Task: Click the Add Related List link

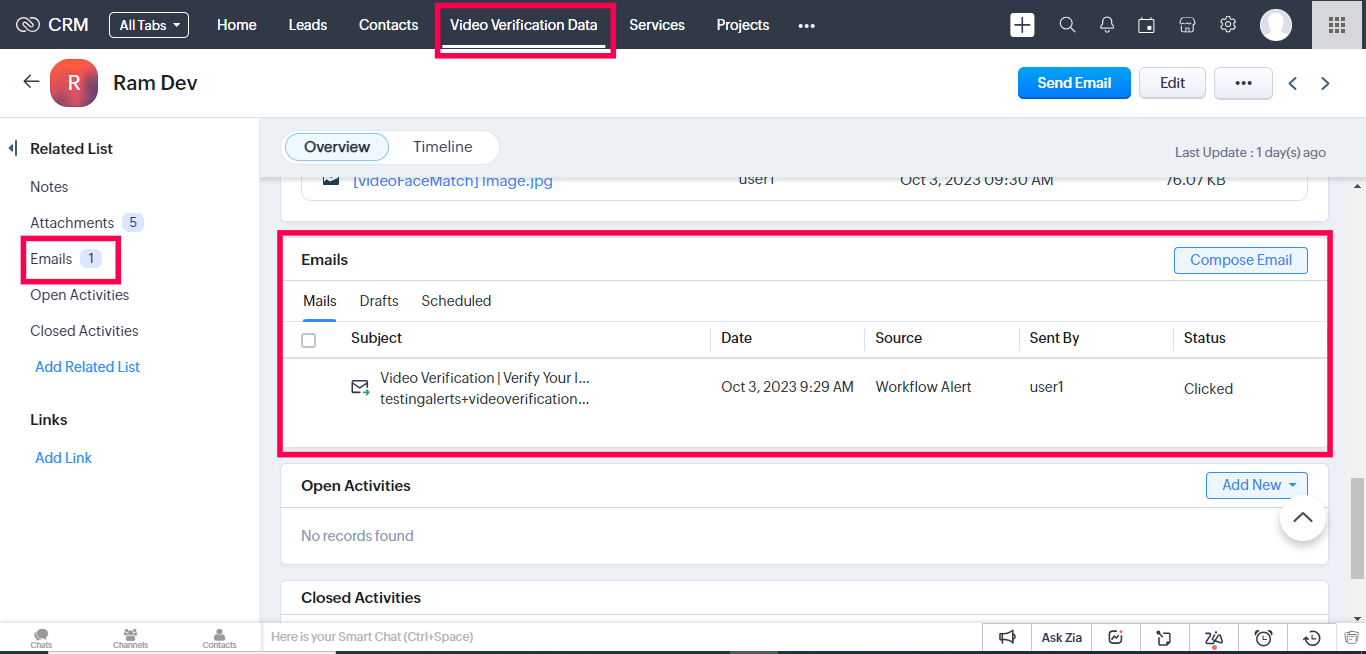Action: [x=87, y=367]
